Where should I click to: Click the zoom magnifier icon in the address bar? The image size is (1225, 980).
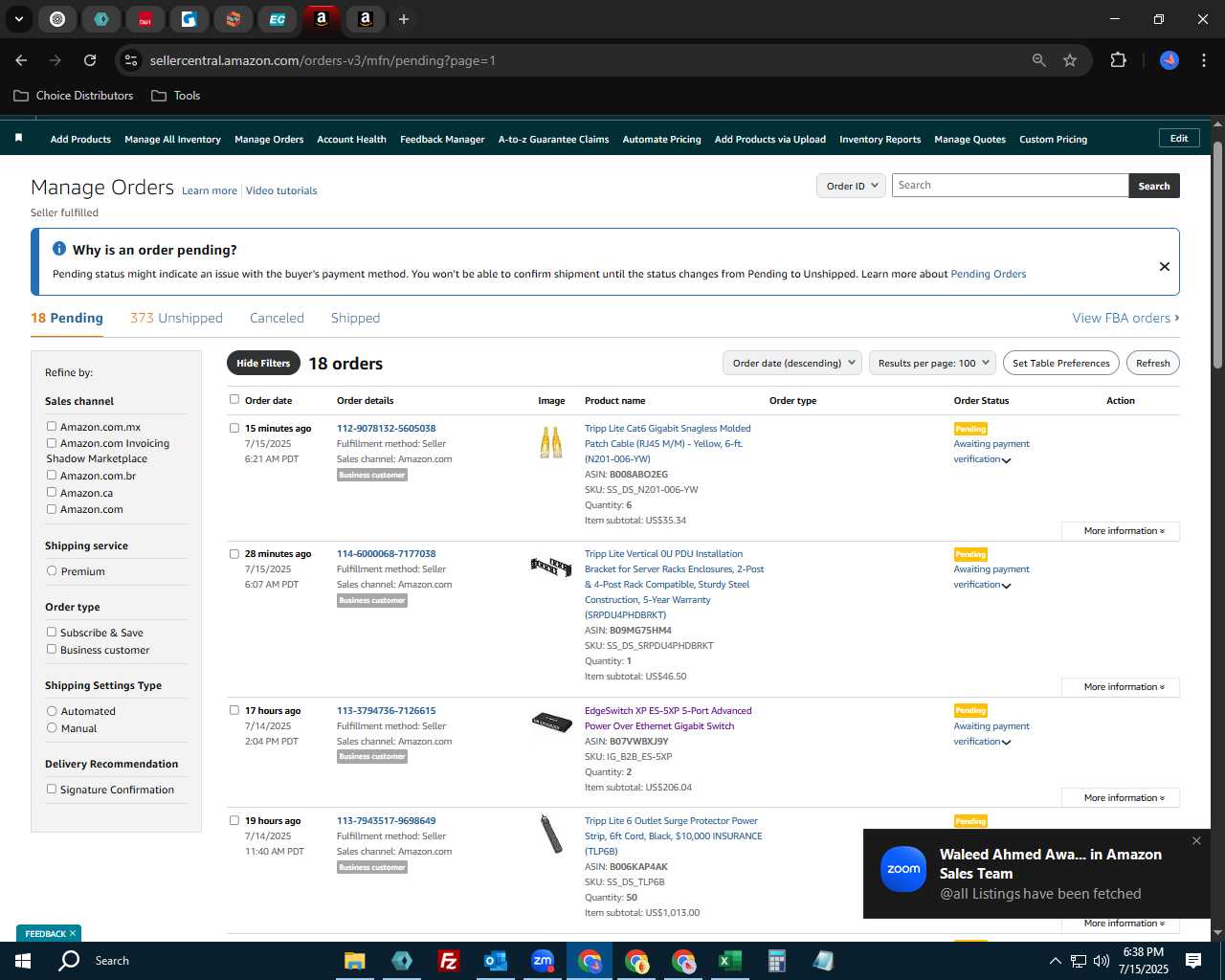tap(1039, 60)
